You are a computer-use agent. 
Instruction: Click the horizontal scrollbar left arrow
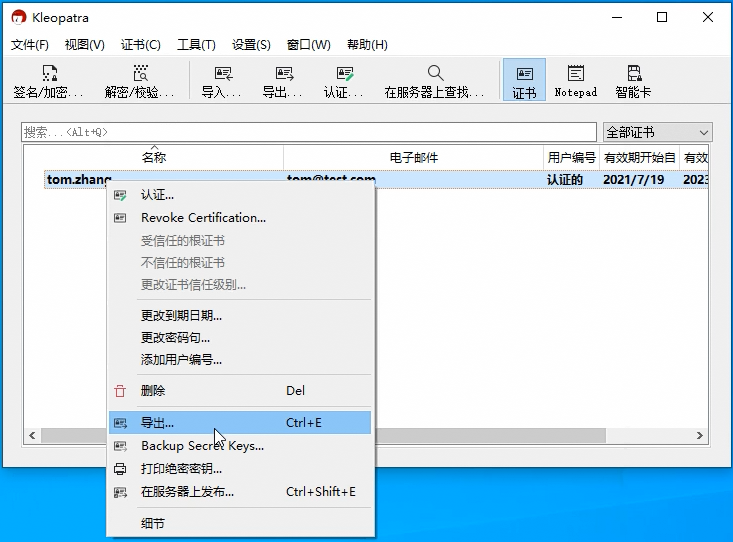click(x=32, y=435)
